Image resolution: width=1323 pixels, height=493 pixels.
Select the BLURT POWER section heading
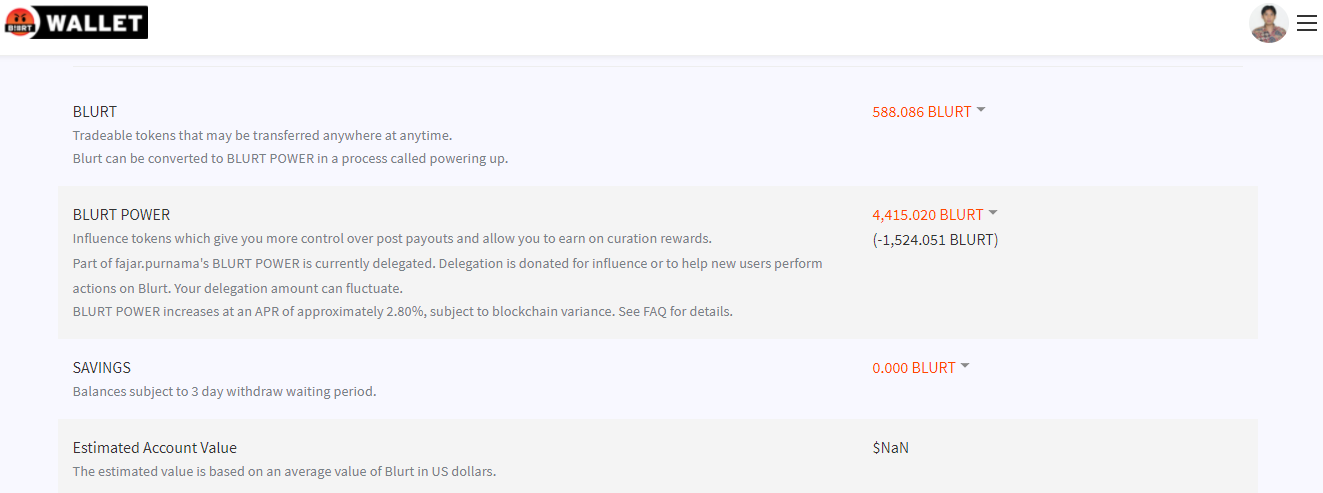point(121,215)
